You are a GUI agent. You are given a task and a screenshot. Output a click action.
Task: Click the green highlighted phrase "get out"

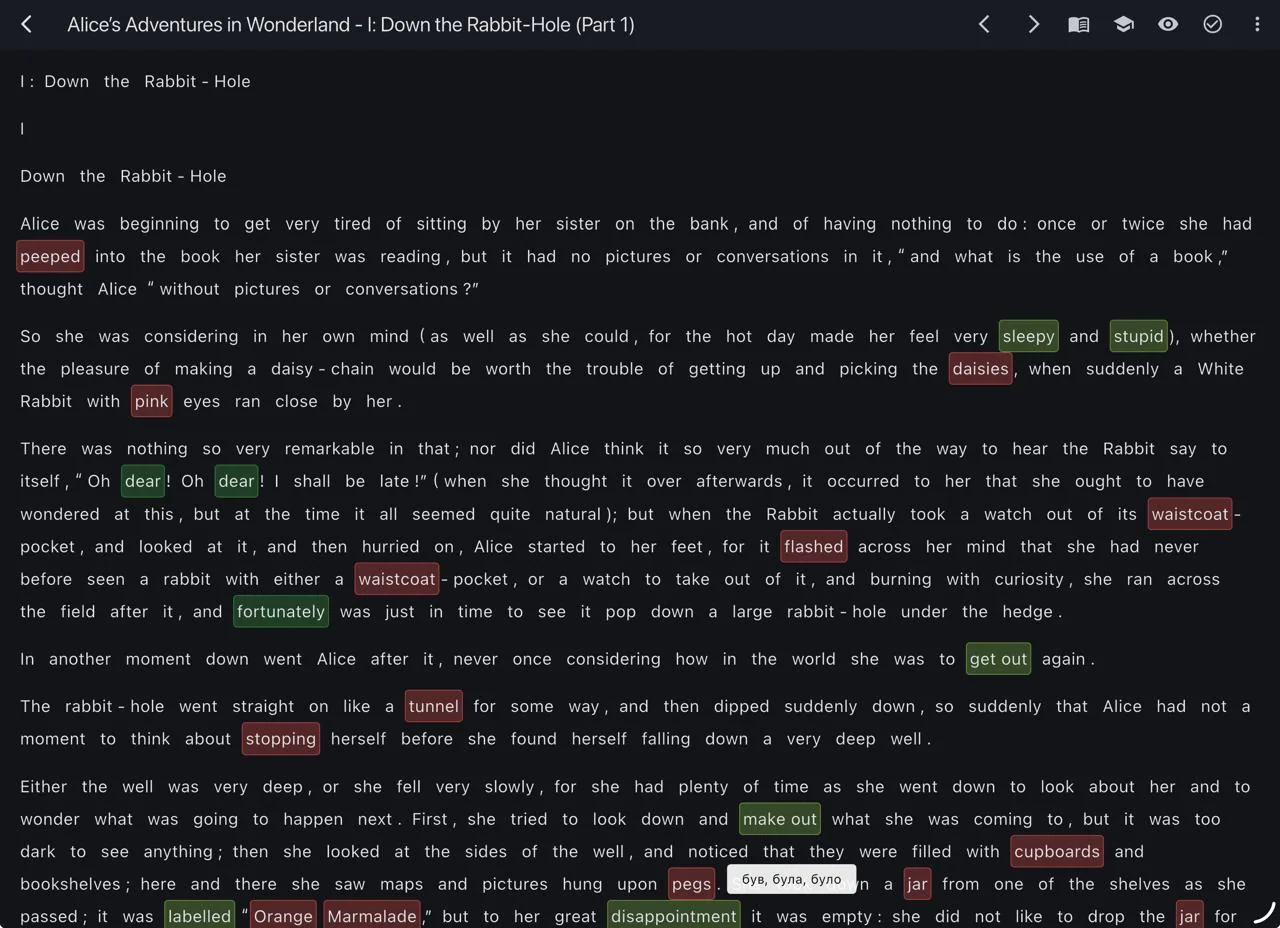(999, 659)
